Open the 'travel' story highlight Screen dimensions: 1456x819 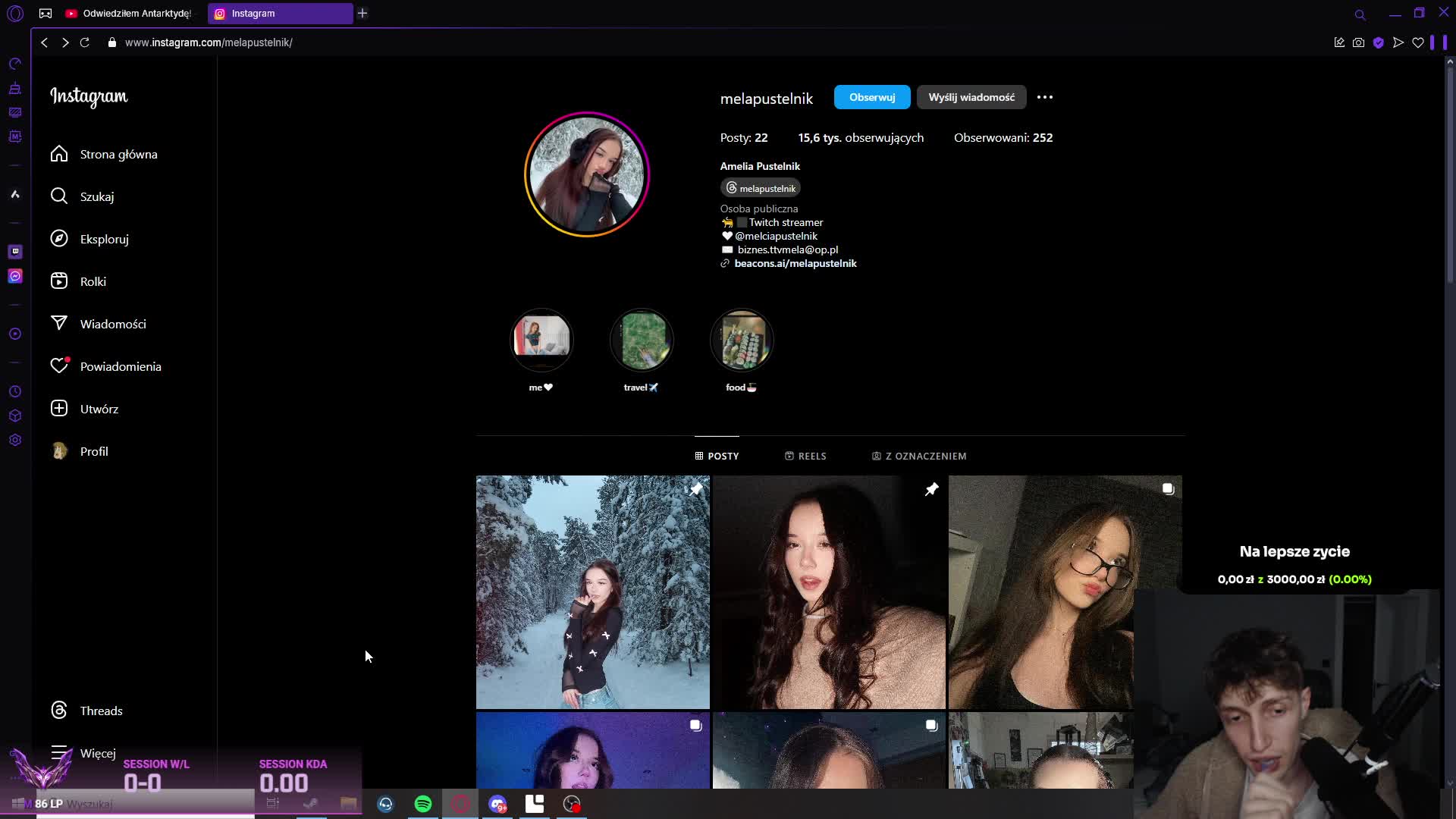pos(642,340)
